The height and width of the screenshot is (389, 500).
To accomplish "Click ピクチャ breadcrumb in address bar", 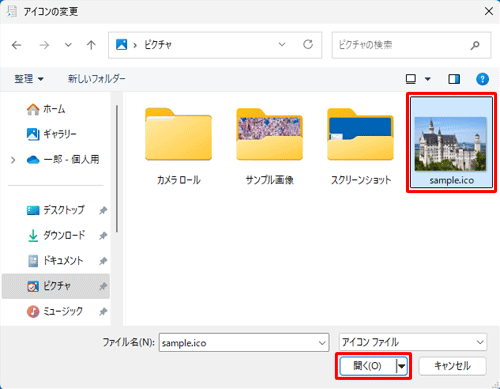I will [158, 45].
